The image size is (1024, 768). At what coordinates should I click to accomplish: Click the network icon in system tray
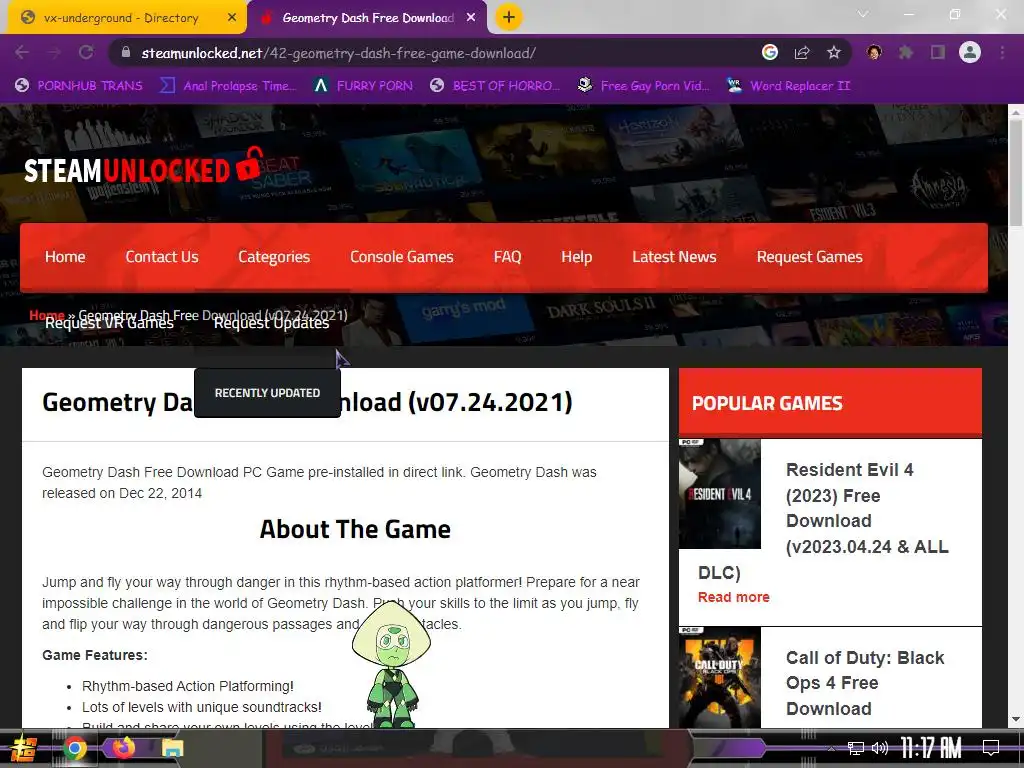coord(855,748)
